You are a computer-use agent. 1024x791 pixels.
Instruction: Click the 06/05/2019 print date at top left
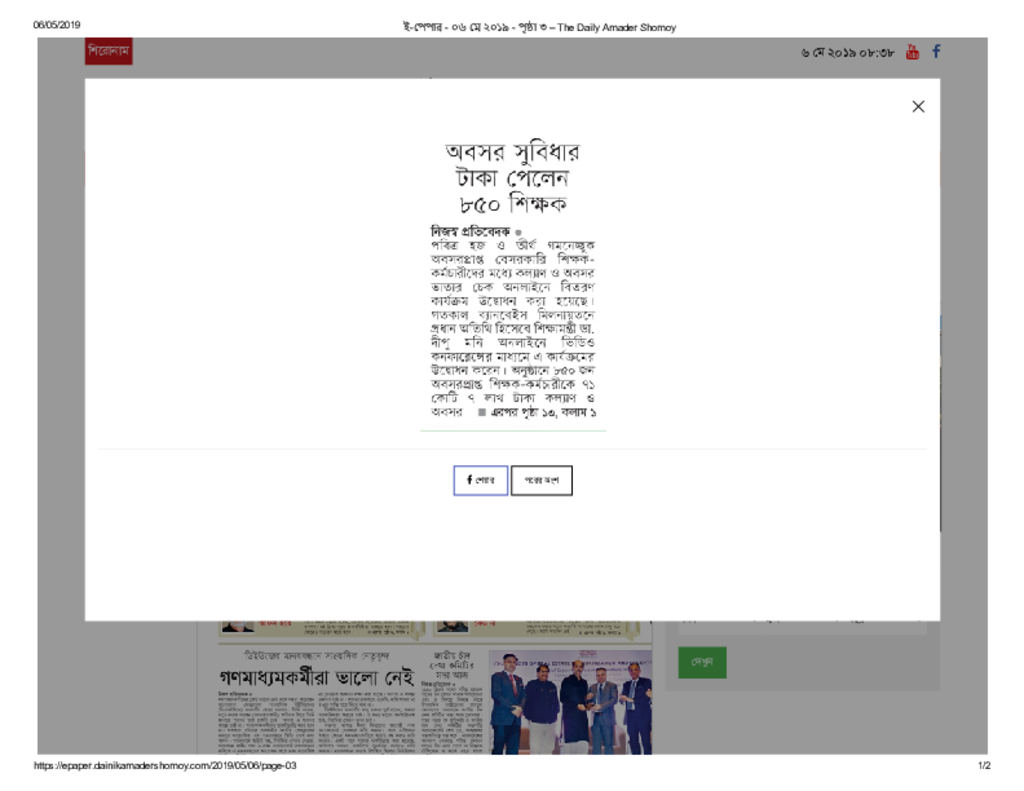coord(57,25)
